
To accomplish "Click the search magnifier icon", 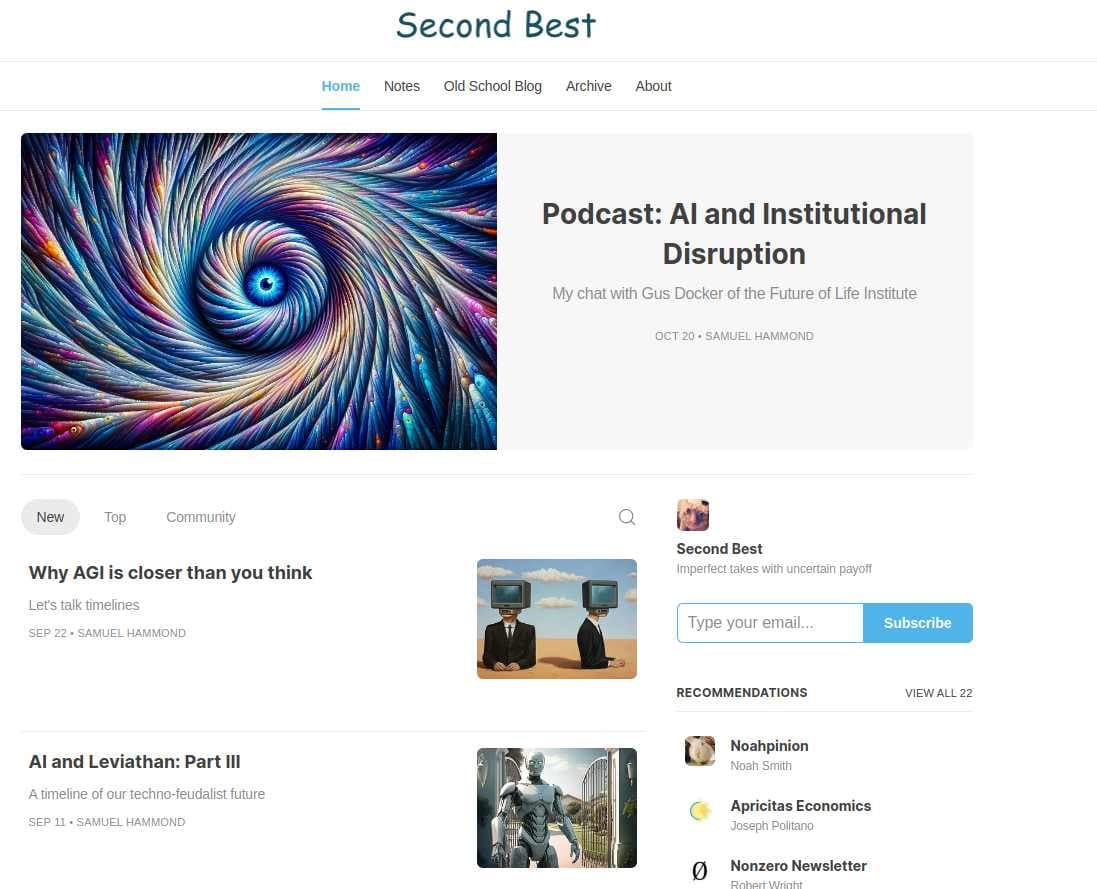I will pyautogui.click(x=627, y=517).
